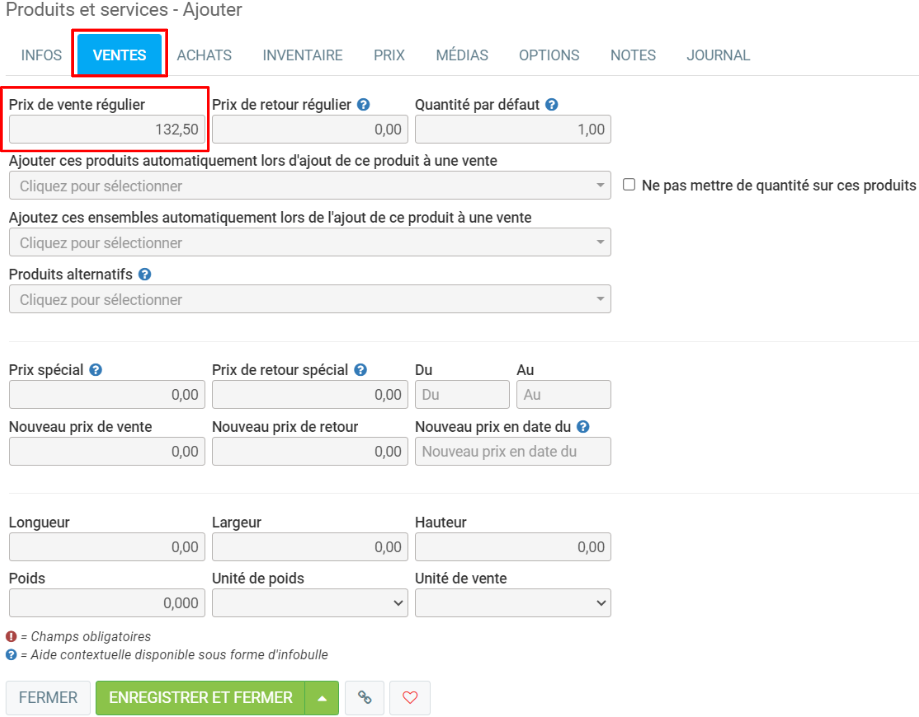This screenshot has width=919, height=717.
Task: Open the INVENTAIRE tab
Action: pyautogui.click(x=302, y=55)
